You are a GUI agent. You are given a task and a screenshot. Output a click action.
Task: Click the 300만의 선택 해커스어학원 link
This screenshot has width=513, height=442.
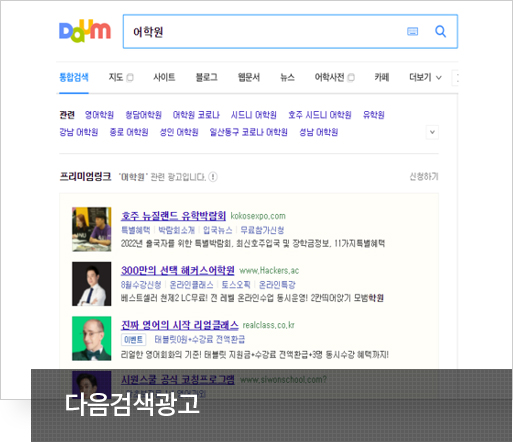click(178, 270)
